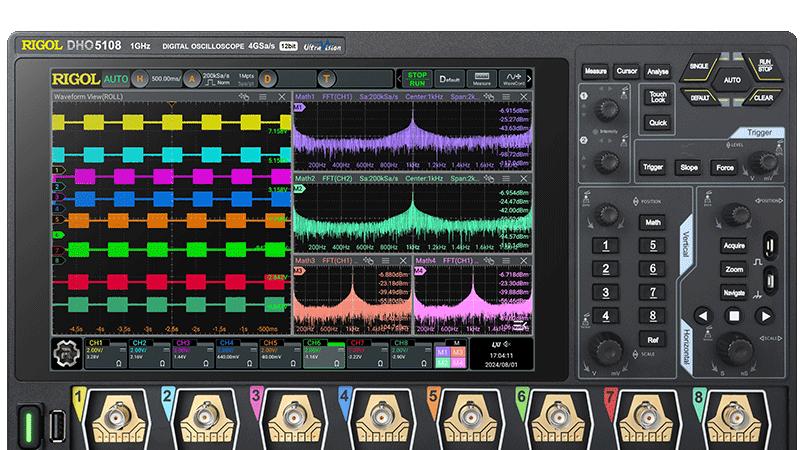800x450 pixels.
Task: Collapse toolbar with the left chevron arrow
Action: click(x=399, y=79)
